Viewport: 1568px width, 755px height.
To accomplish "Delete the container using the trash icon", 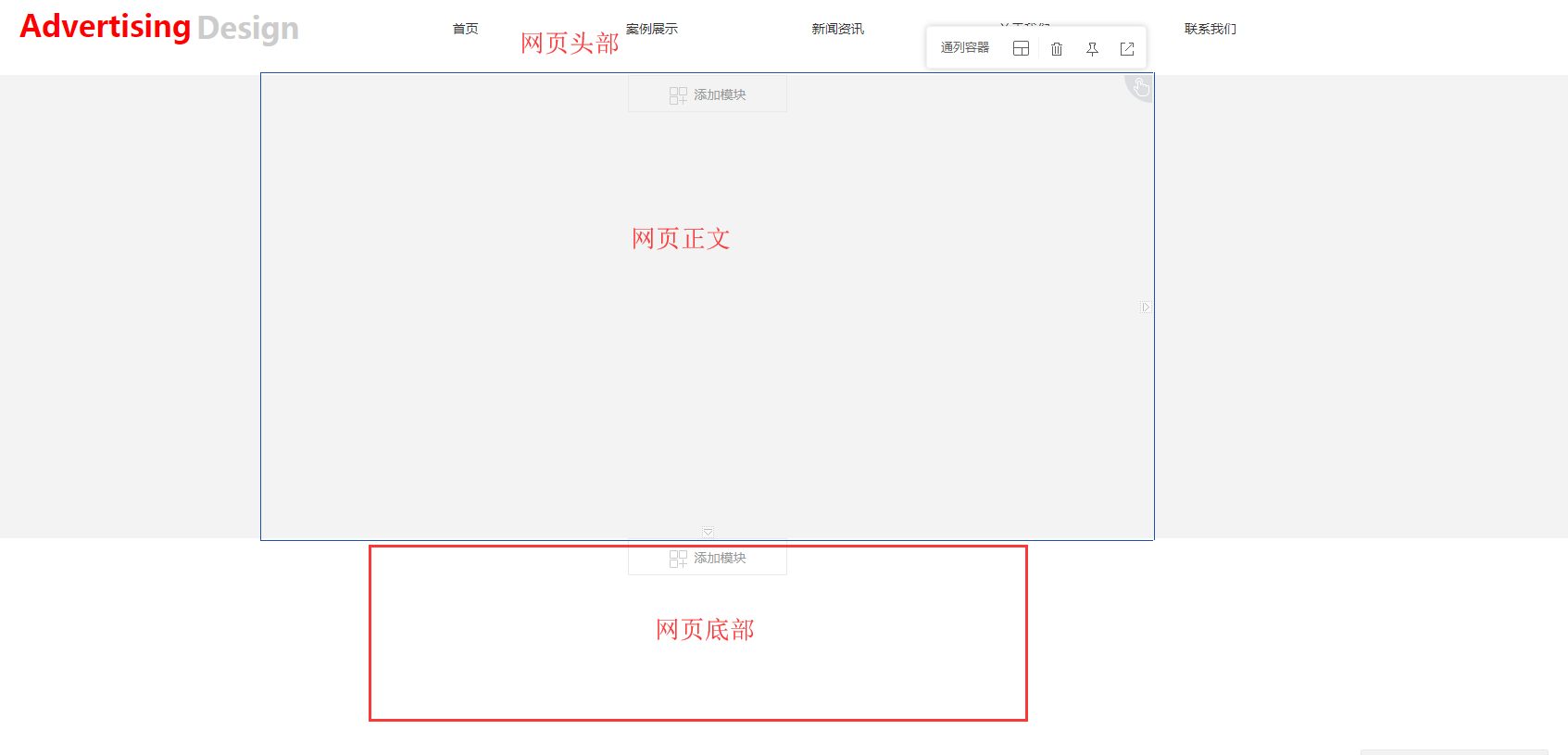I will tap(1057, 49).
